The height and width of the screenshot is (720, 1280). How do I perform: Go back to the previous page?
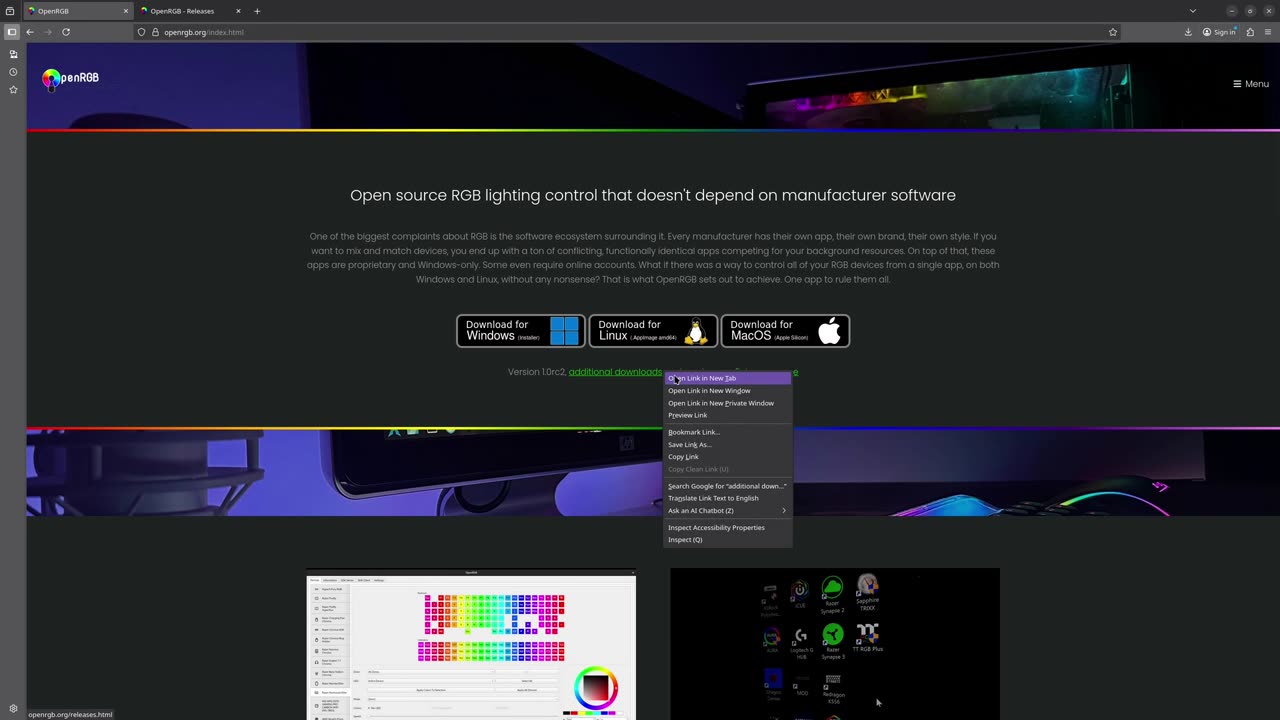click(x=30, y=32)
